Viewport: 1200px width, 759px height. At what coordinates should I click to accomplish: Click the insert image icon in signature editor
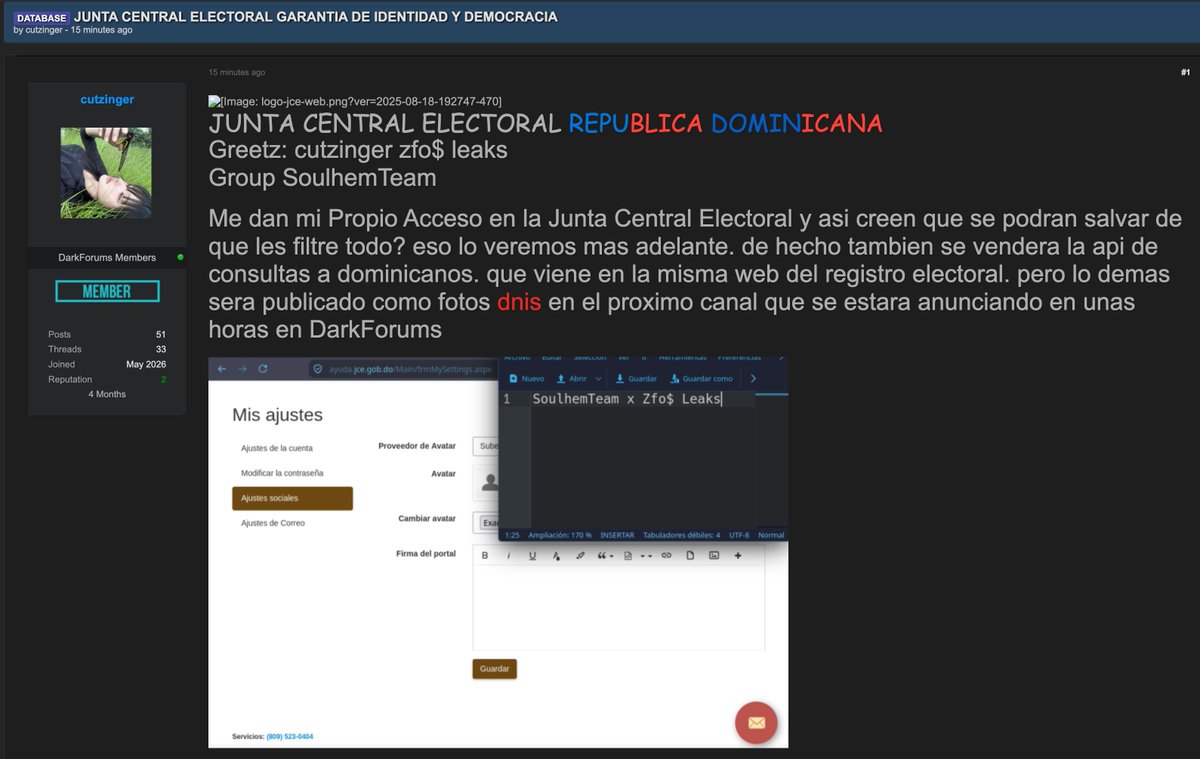[714, 556]
